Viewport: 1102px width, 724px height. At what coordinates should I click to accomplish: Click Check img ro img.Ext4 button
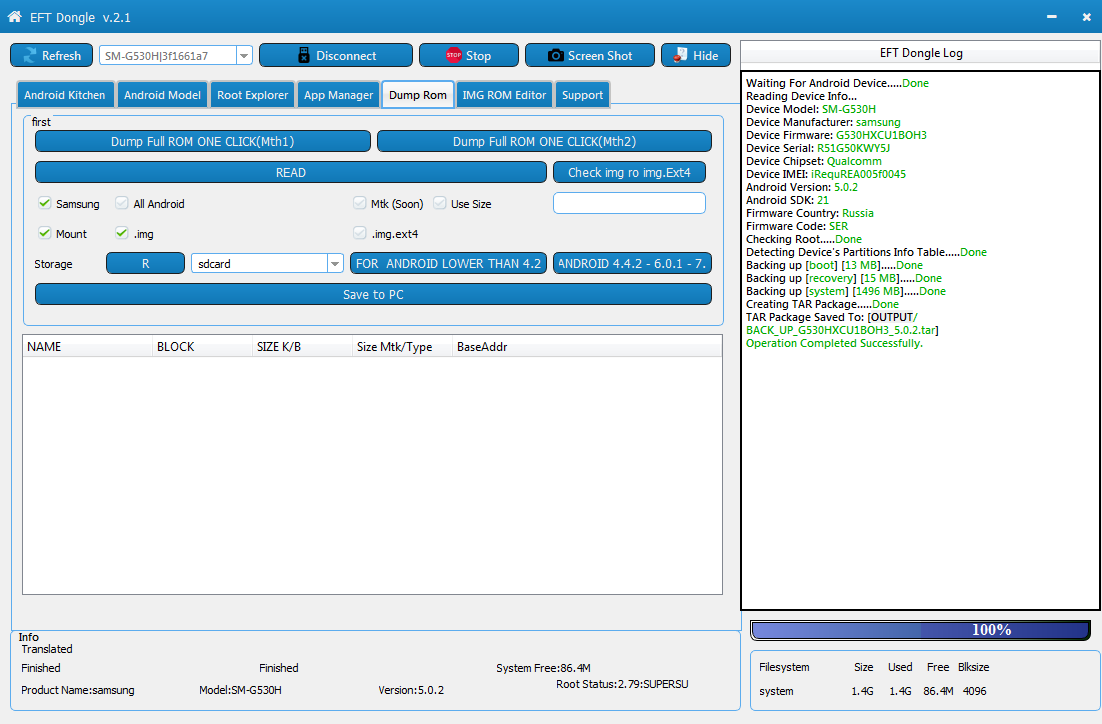(x=629, y=172)
